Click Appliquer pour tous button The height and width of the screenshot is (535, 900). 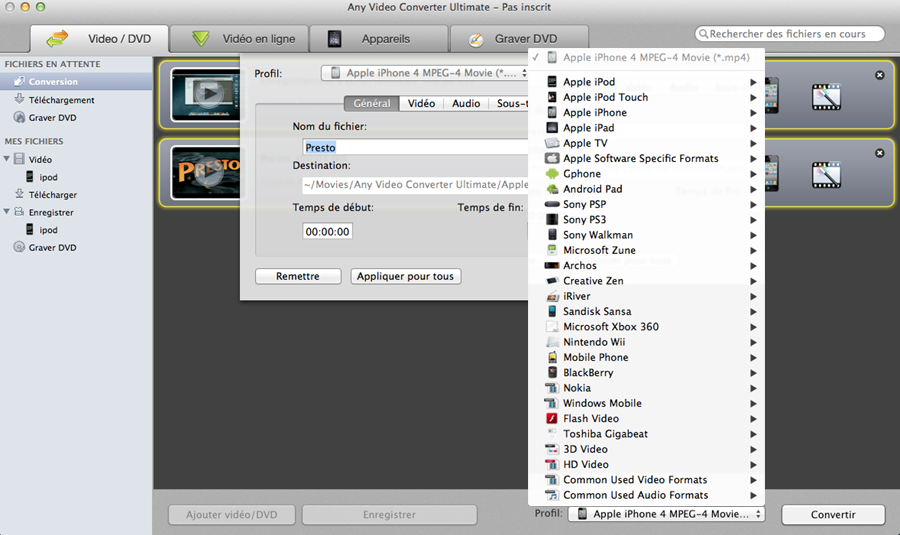click(x=405, y=276)
